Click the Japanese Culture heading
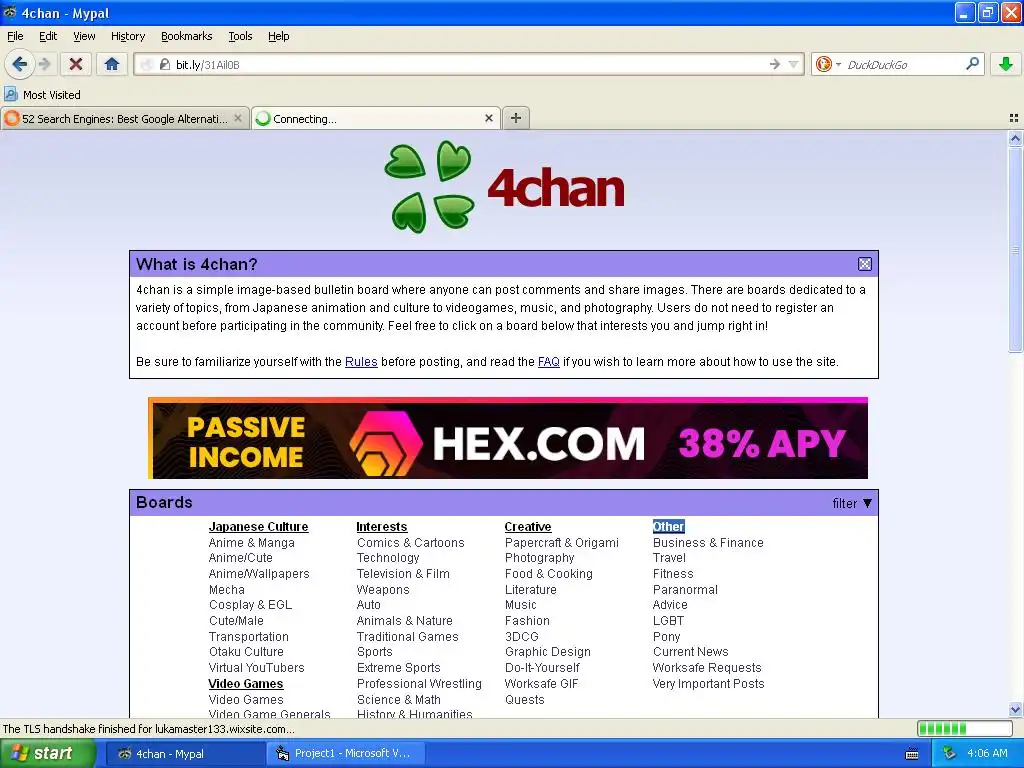This screenshot has height=768, width=1024. point(259,526)
